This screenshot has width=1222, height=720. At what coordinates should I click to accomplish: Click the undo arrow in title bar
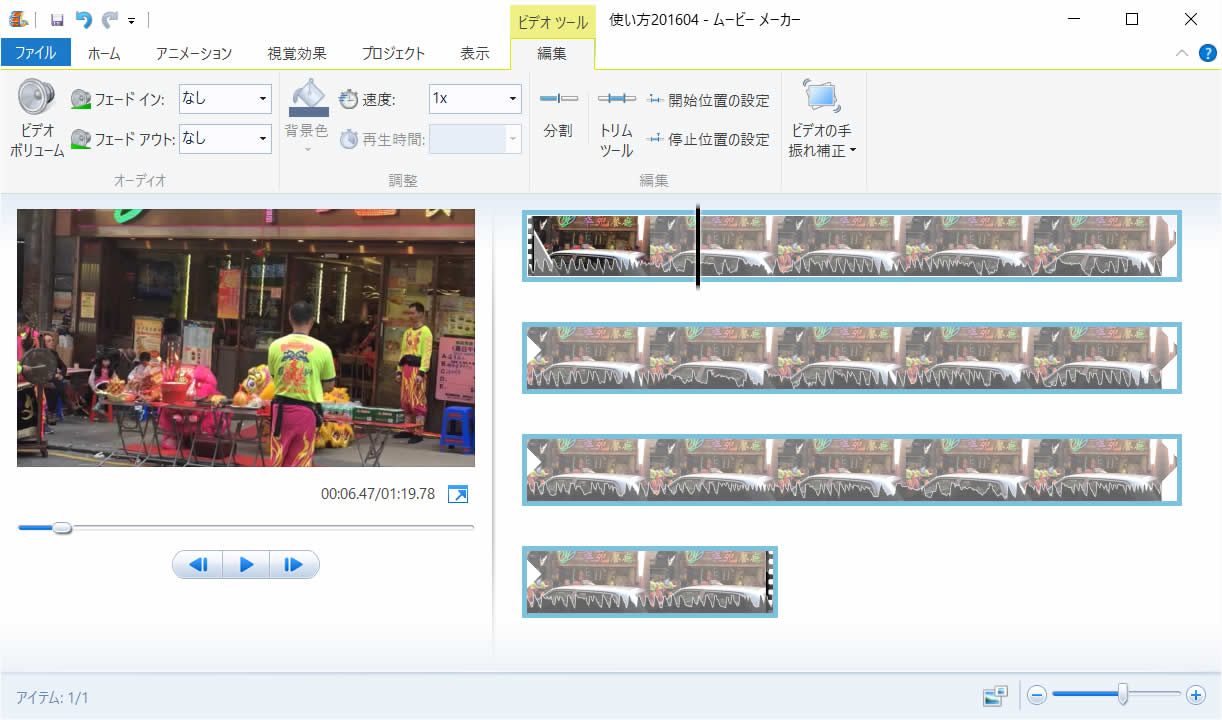[x=84, y=20]
